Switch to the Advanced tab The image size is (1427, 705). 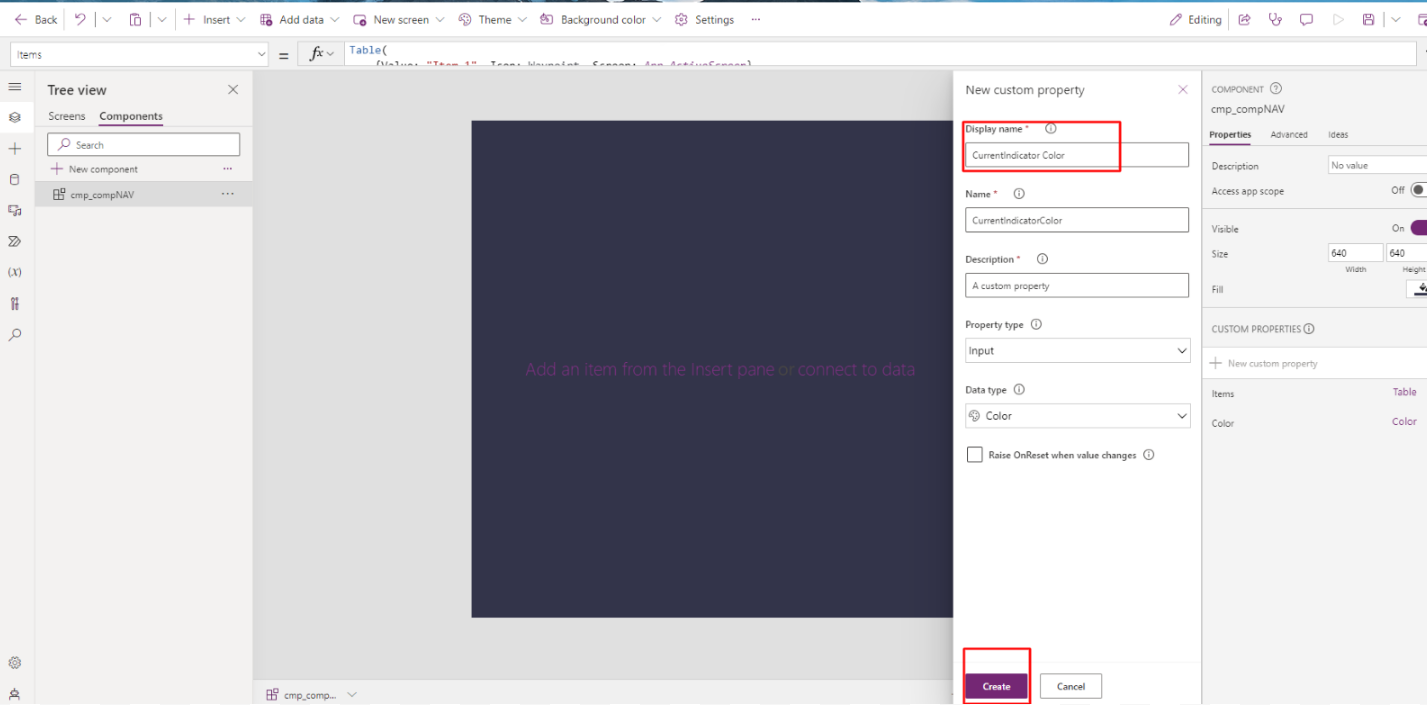pos(1288,135)
